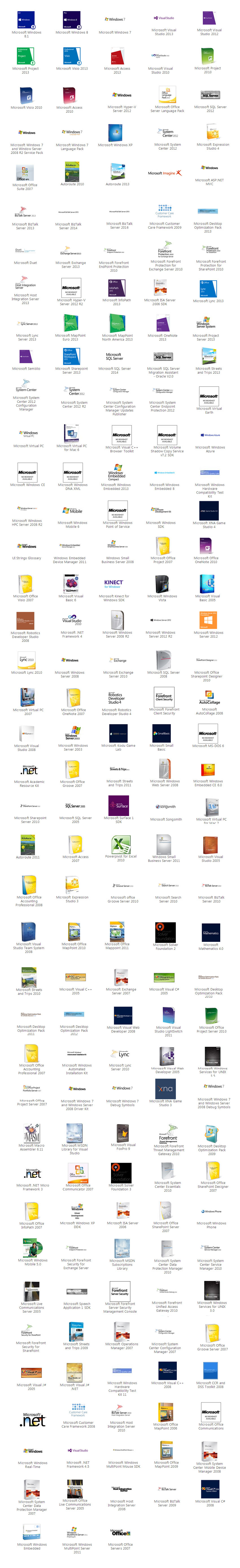
Task: Select the "Microsoft Visual Web Developer 2008" label
Action: coord(123,1029)
